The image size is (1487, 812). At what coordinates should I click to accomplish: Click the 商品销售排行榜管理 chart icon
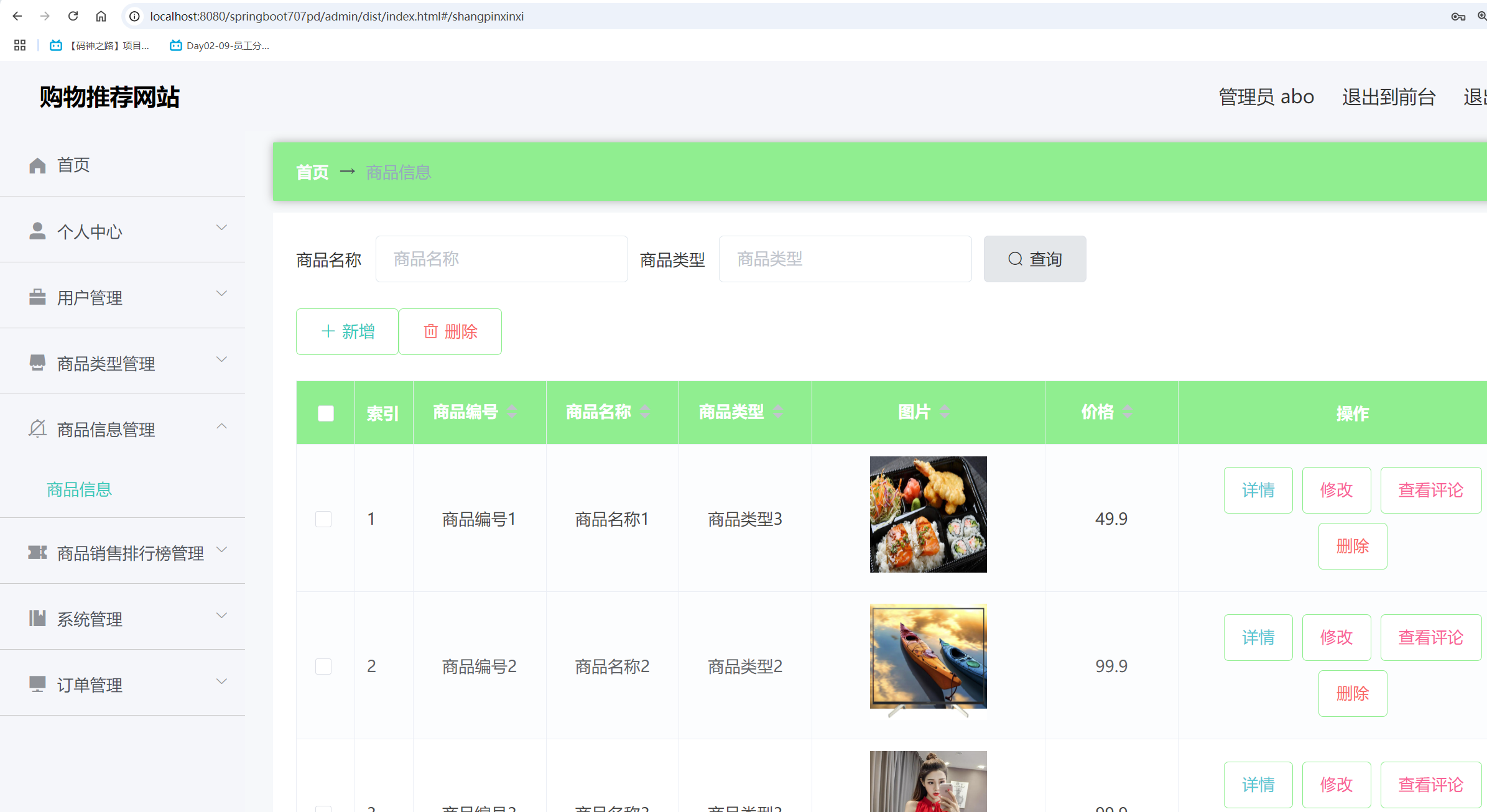point(37,553)
